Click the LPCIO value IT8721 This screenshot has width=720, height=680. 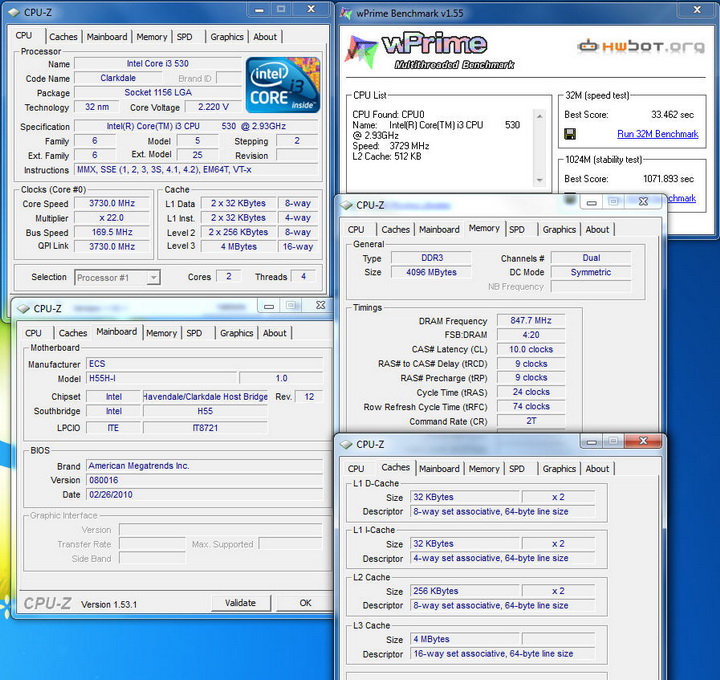[205, 428]
